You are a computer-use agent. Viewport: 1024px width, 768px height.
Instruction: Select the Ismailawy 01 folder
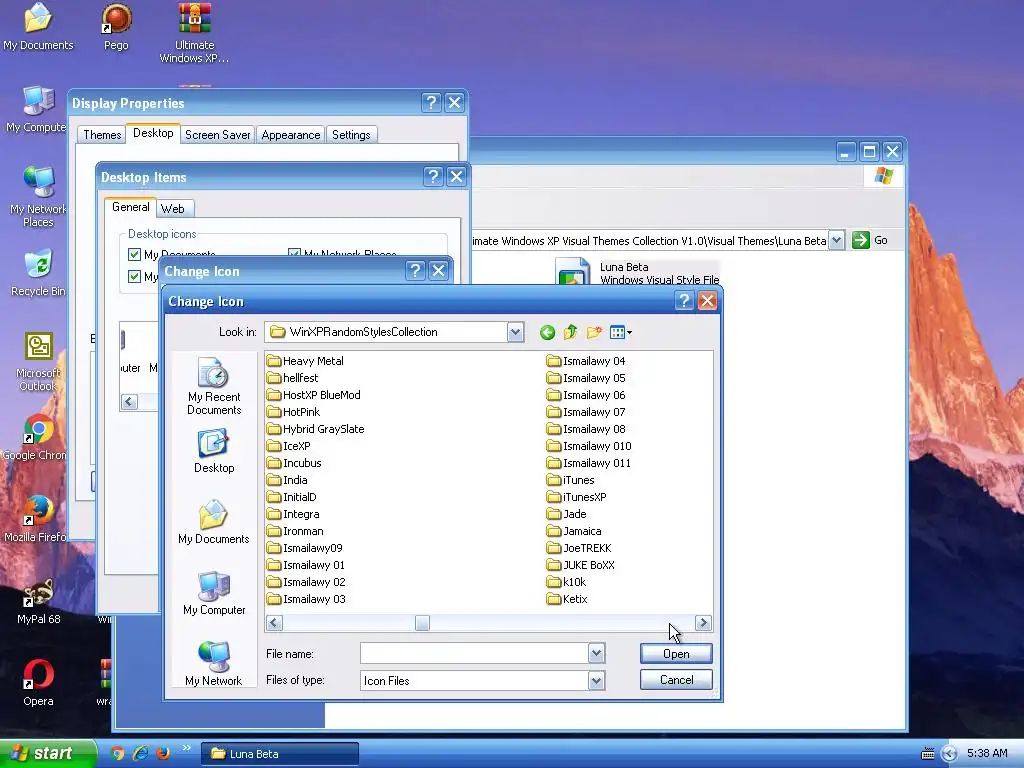pyautogui.click(x=306, y=565)
